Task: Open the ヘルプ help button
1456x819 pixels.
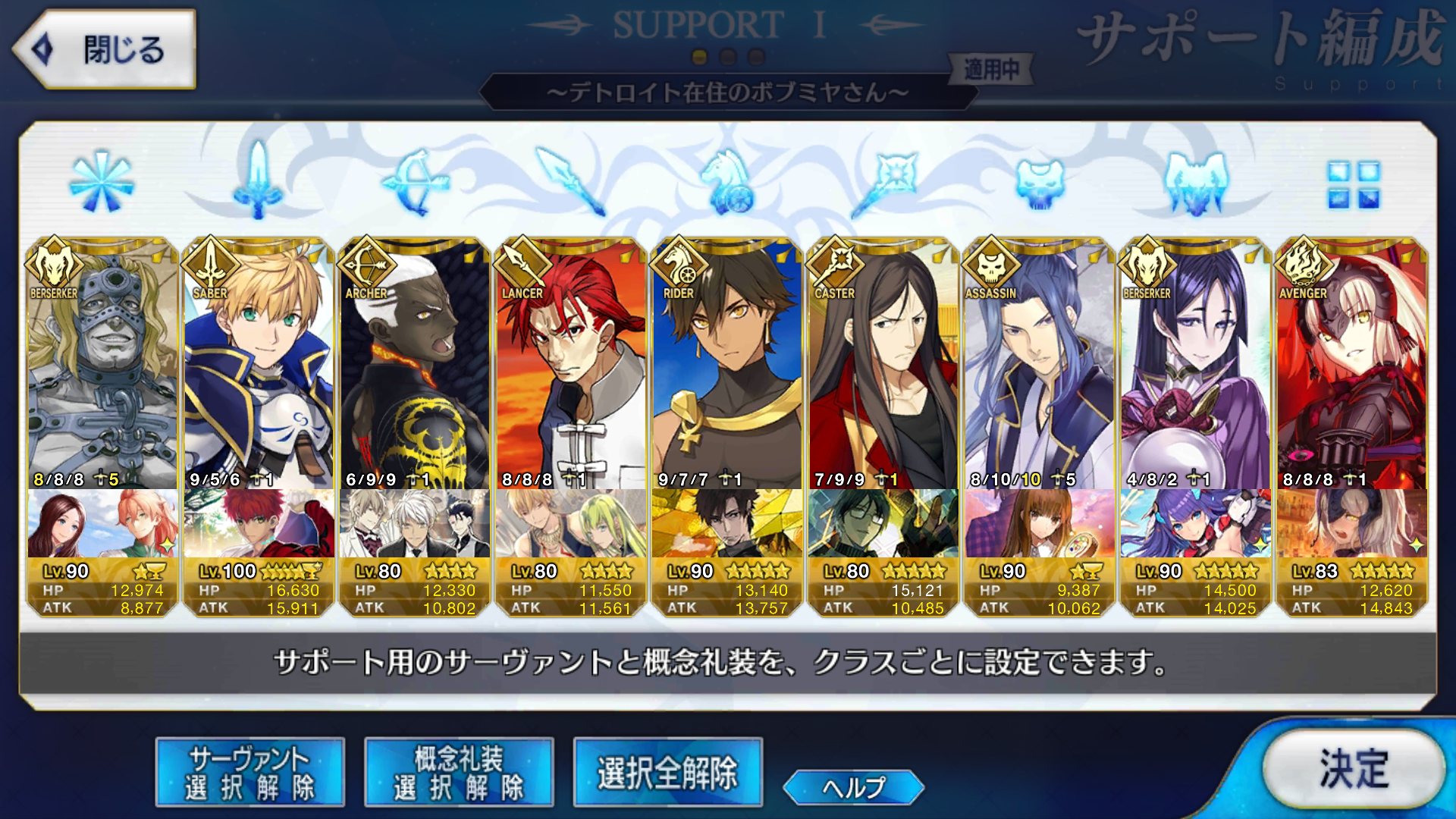Action: [x=854, y=788]
